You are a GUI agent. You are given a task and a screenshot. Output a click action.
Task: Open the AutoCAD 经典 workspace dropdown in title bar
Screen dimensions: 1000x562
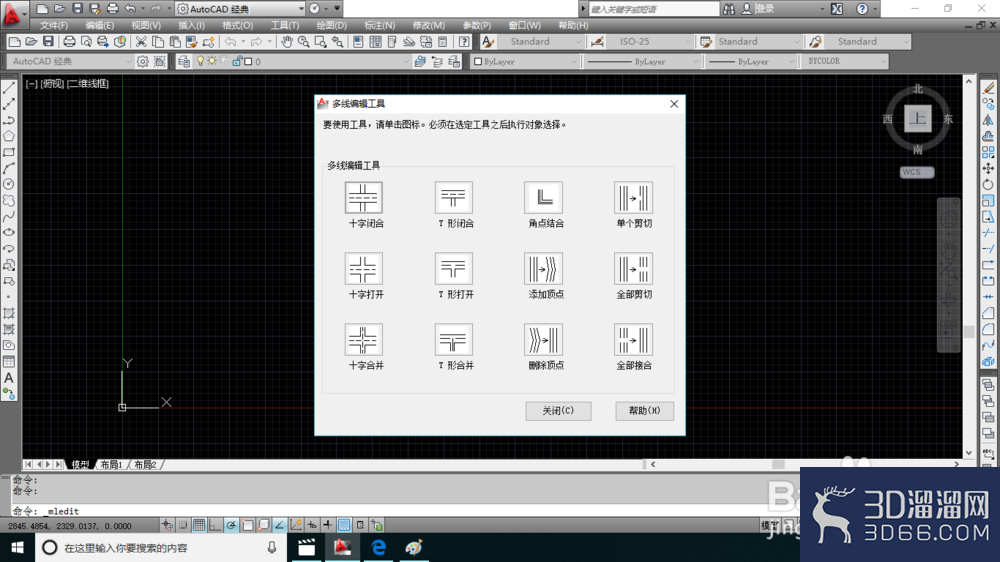coord(240,9)
